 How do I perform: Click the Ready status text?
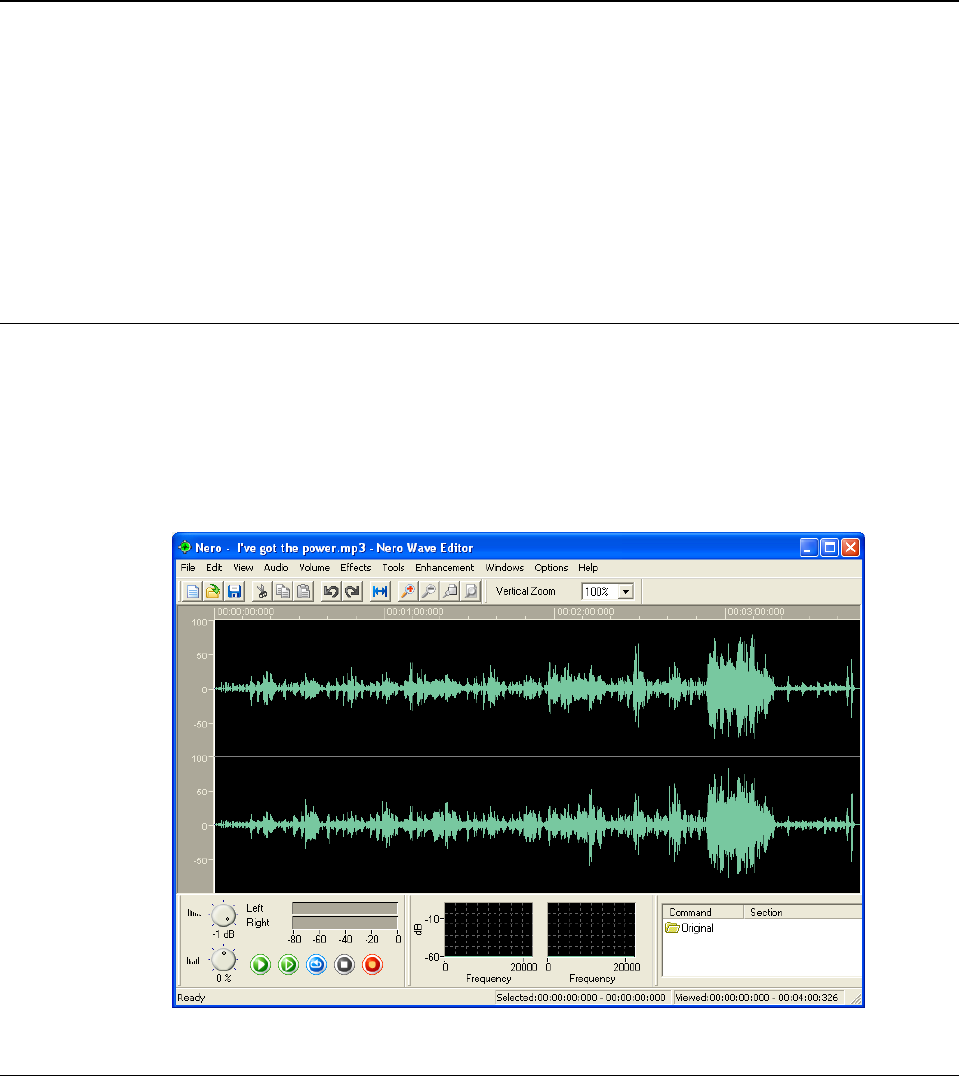point(191,997)
